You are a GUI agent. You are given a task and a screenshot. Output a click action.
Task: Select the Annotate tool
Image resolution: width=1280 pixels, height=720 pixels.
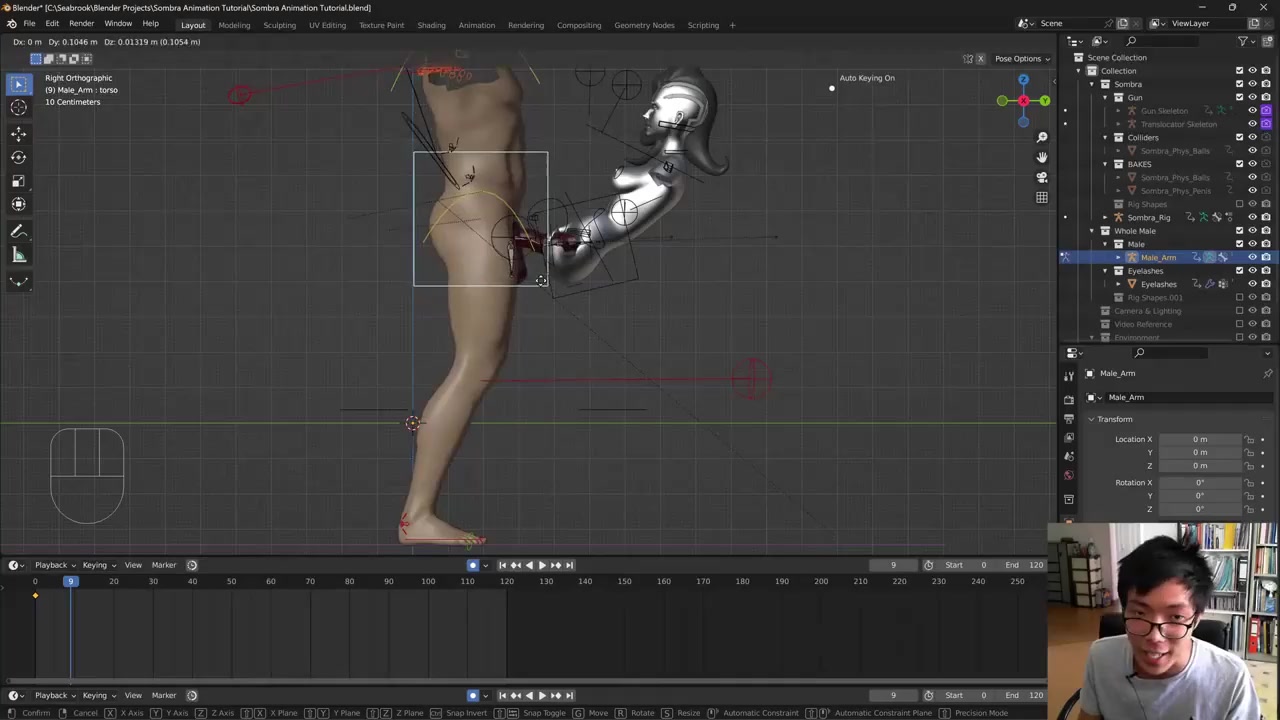point(18,231)
